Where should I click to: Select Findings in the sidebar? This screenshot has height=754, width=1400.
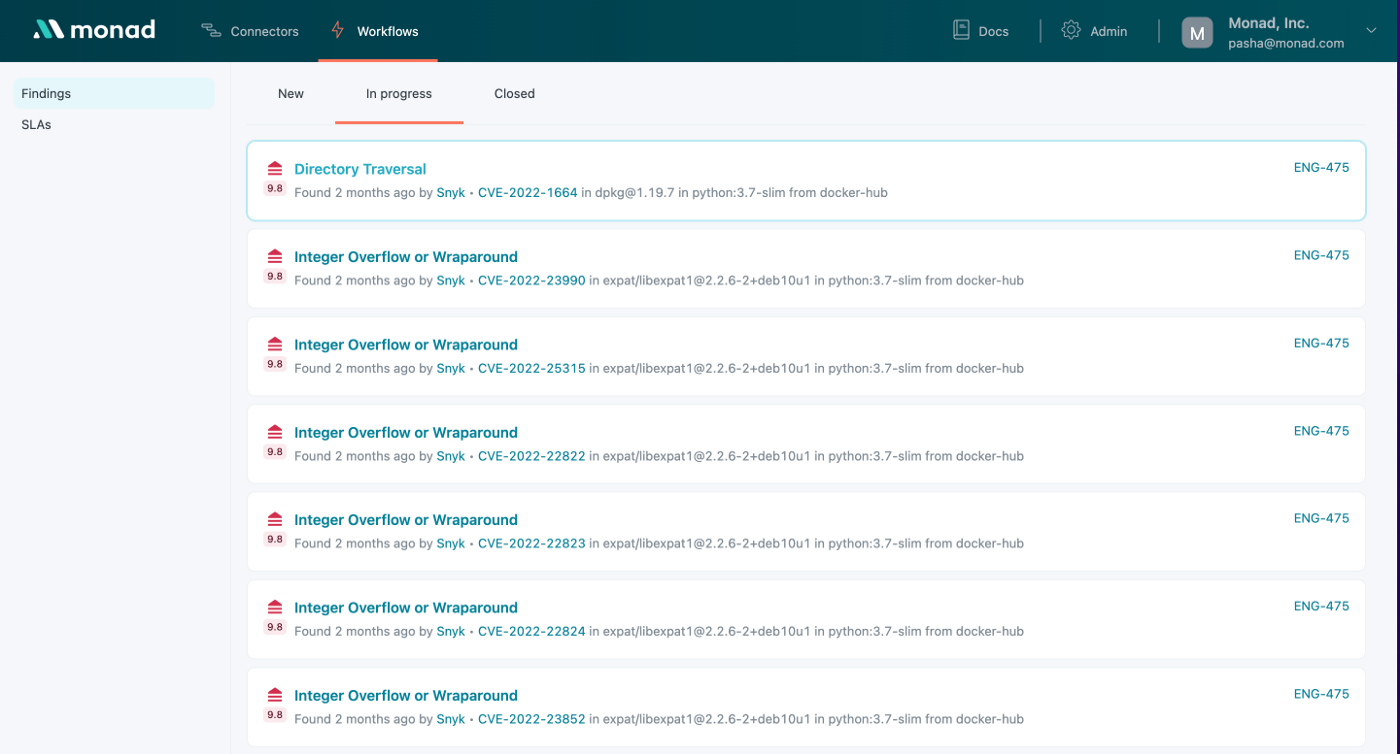point(46,93)
